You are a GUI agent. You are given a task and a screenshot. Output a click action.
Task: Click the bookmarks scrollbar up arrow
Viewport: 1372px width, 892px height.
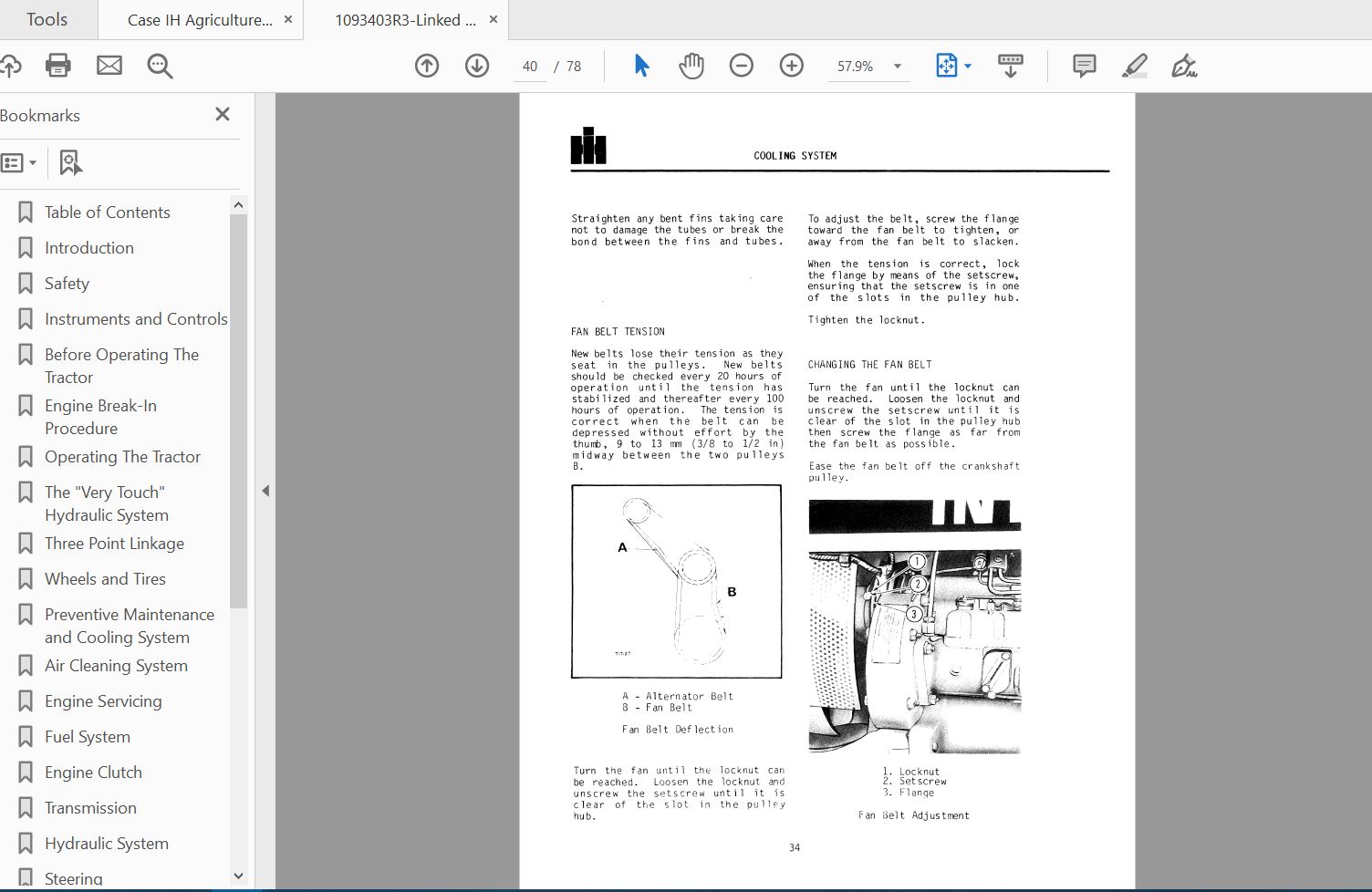[x=238, y=205]
